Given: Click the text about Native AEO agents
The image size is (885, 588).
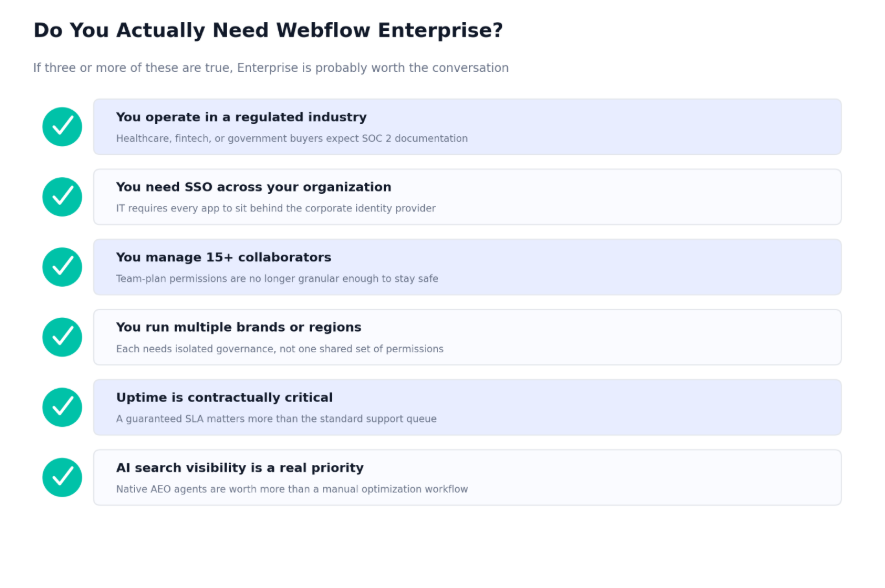Looking at the screenshot, I should 292,489.
